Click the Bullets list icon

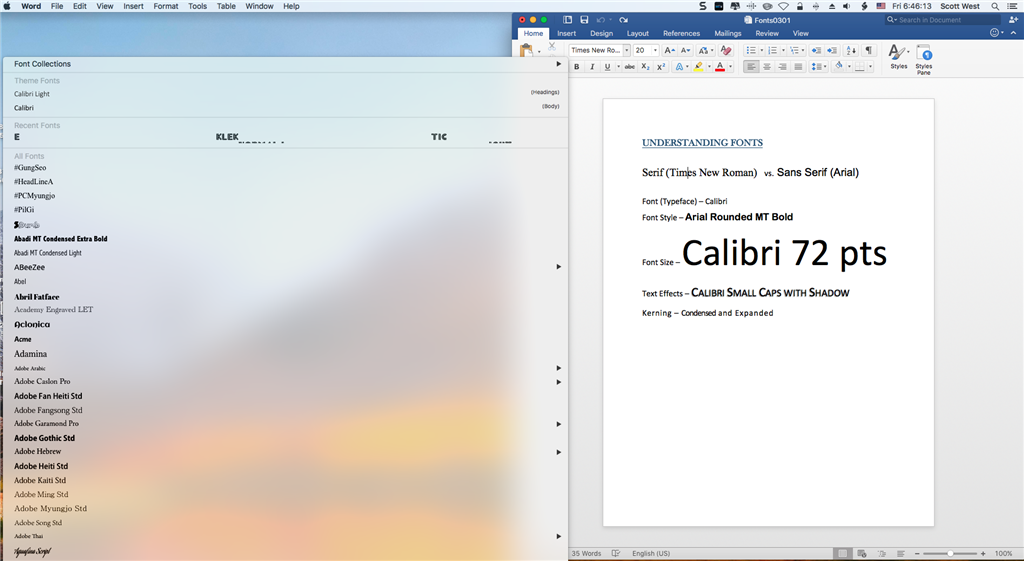coord(751,50)
